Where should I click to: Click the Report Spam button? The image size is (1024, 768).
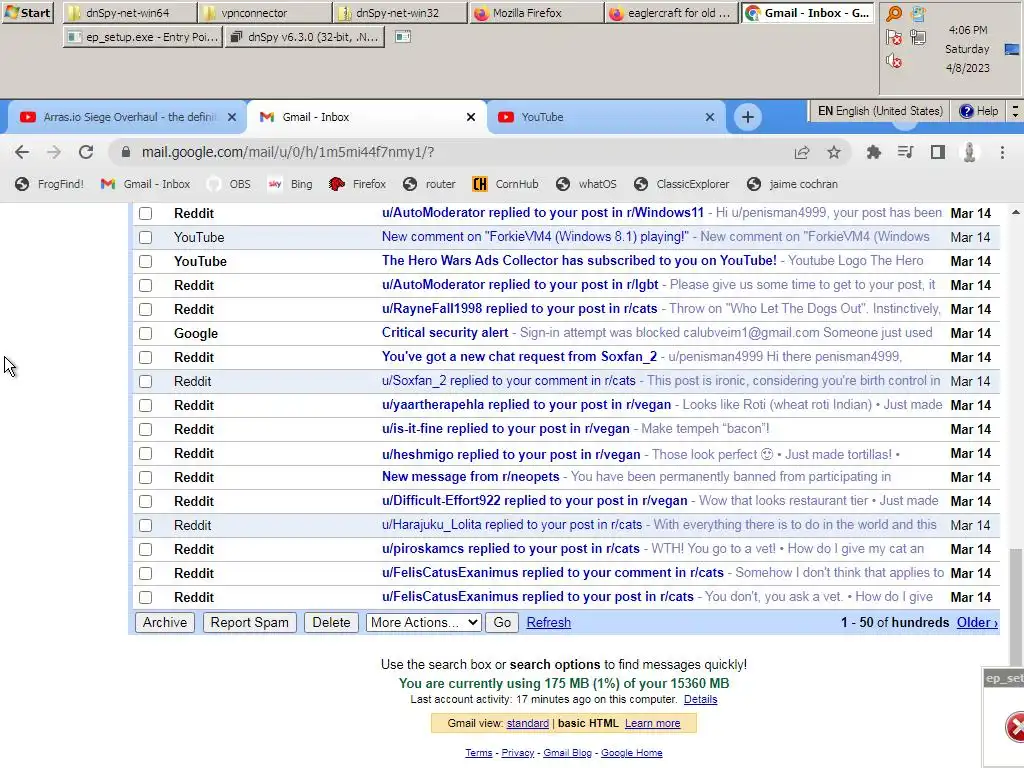(x=249, y=622)
